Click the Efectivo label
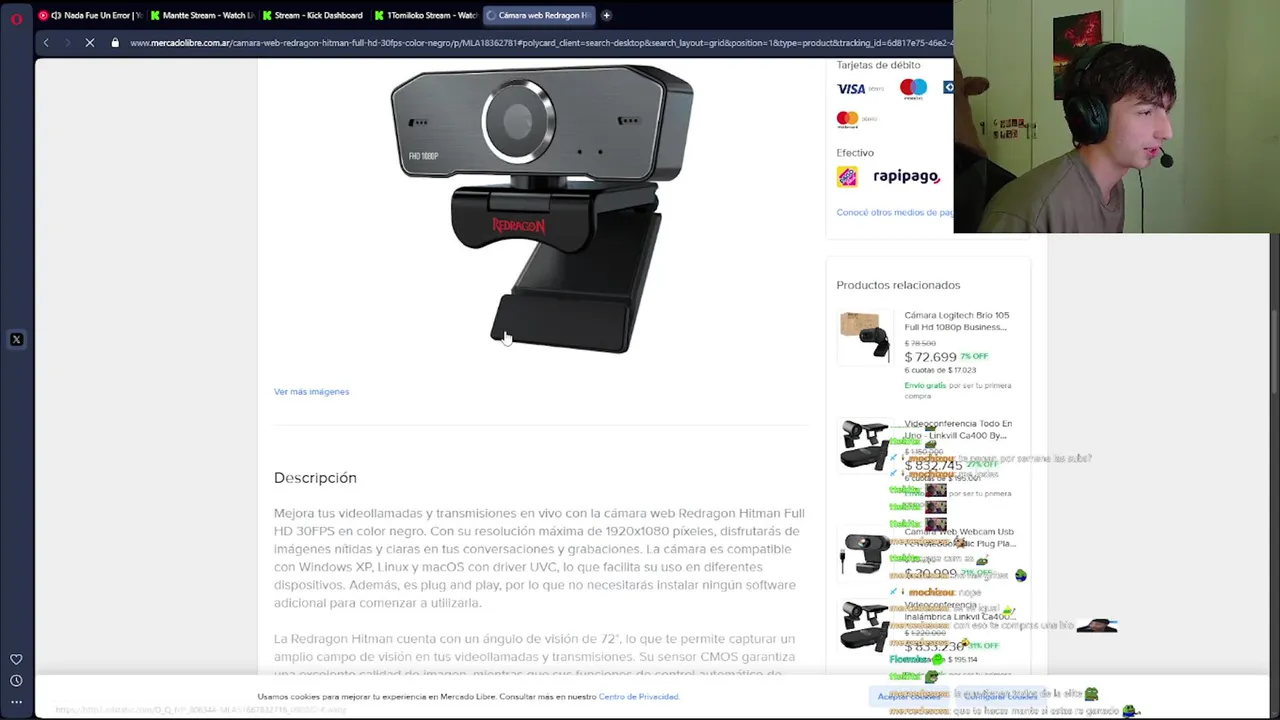 [x=855, y=153]
